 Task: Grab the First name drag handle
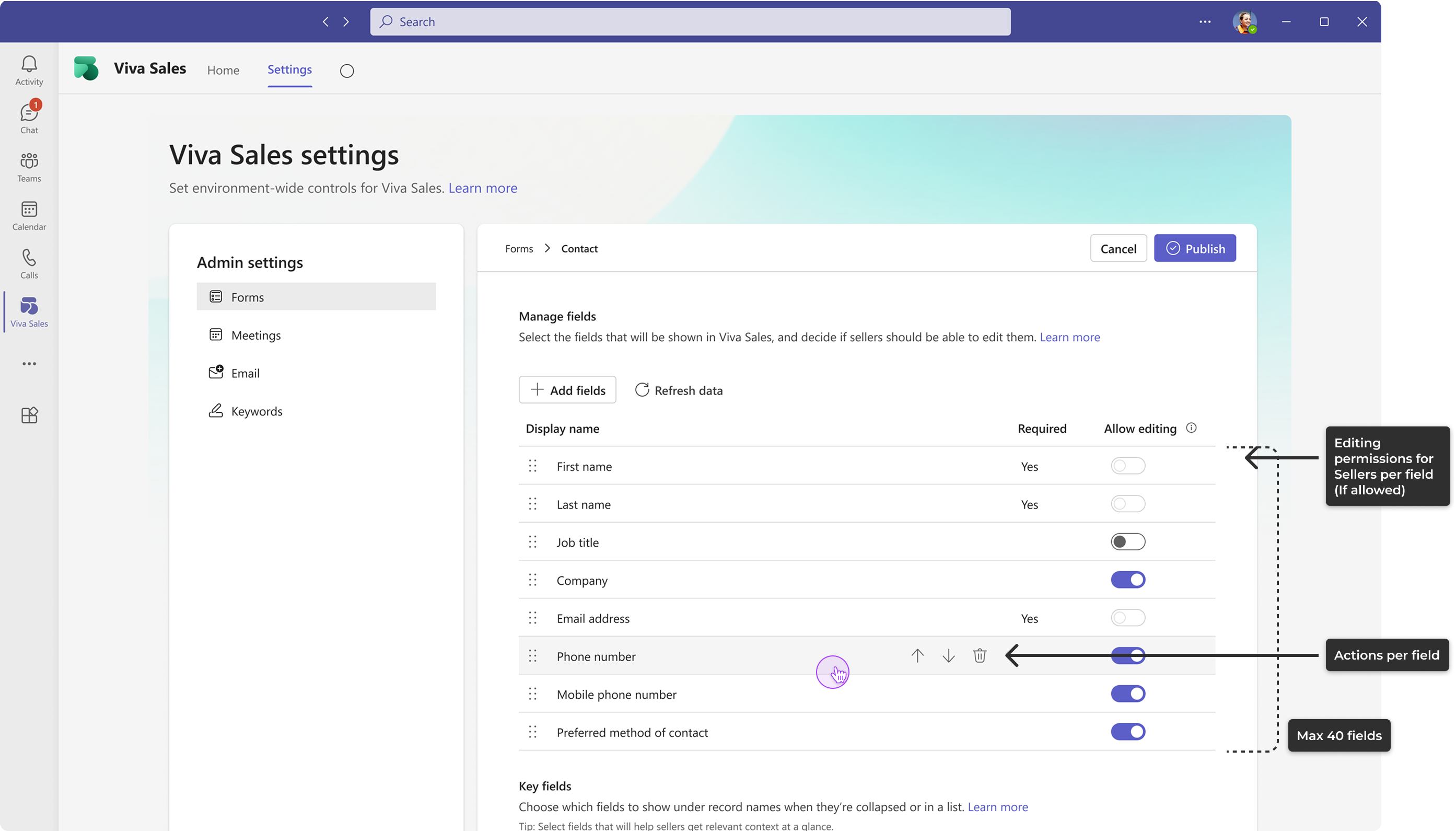pos(532,466)
